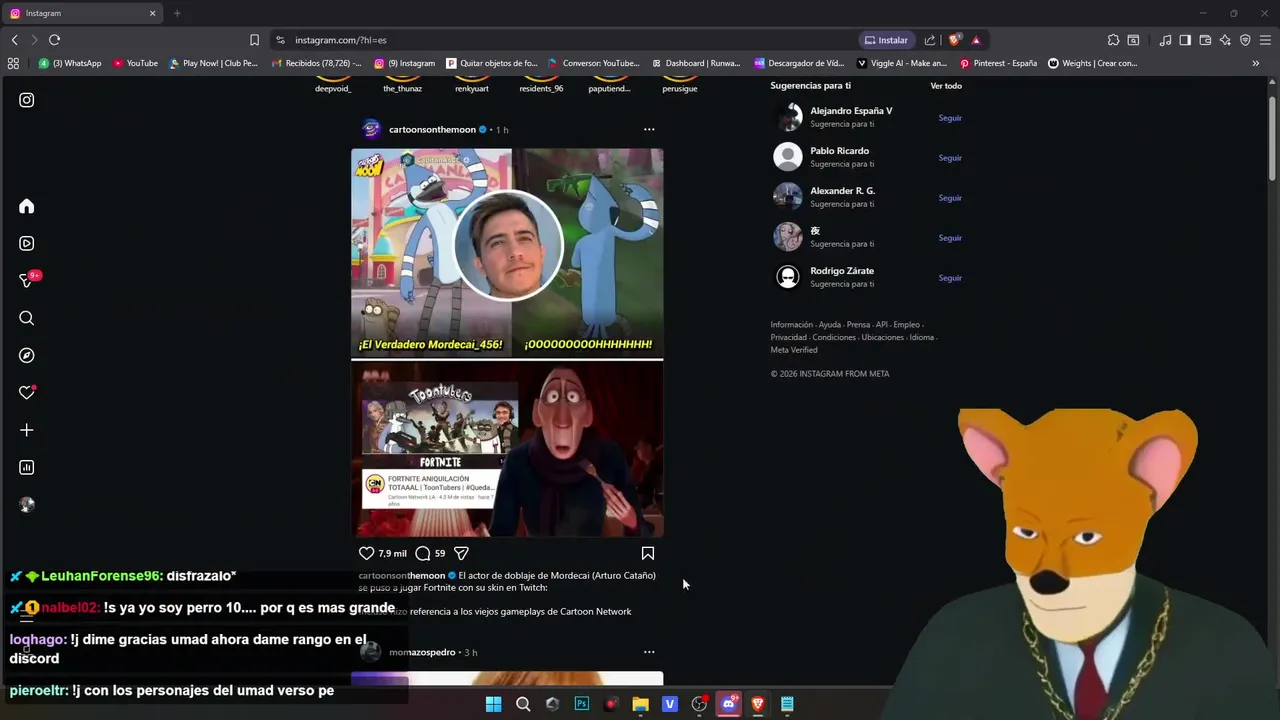Open Reels in the Instagram sidebar

(x=27, y=243)
